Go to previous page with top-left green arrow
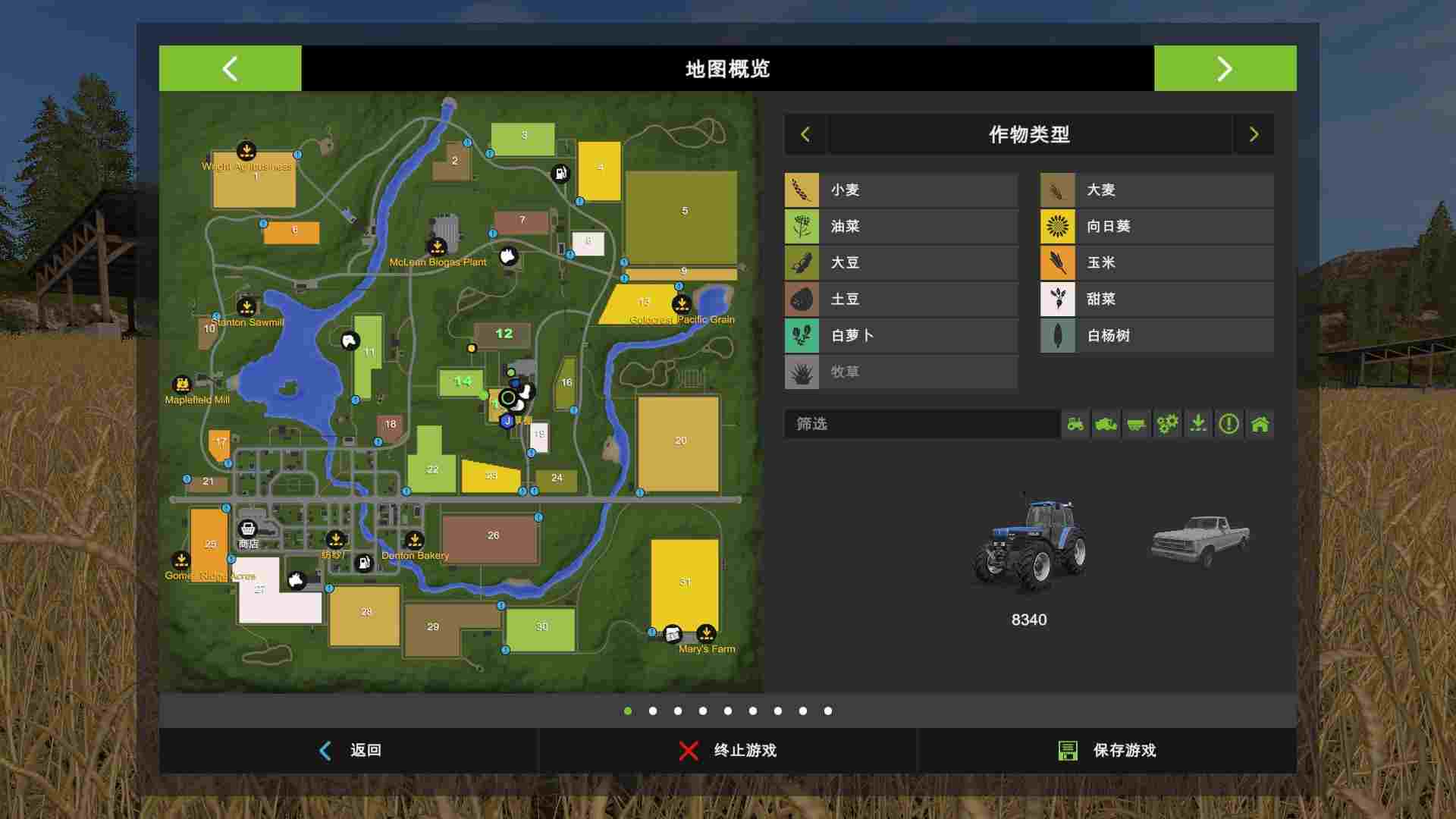This screenshot has height=819, width=1456. point(230,68)
